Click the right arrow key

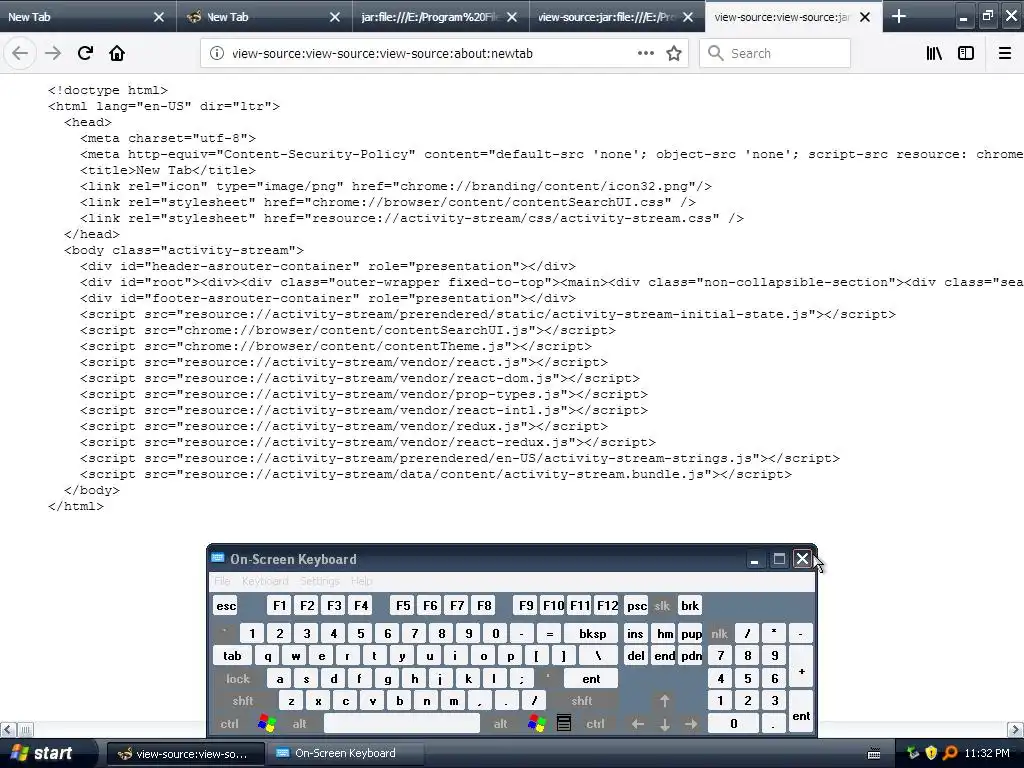(x=691, y=724)
